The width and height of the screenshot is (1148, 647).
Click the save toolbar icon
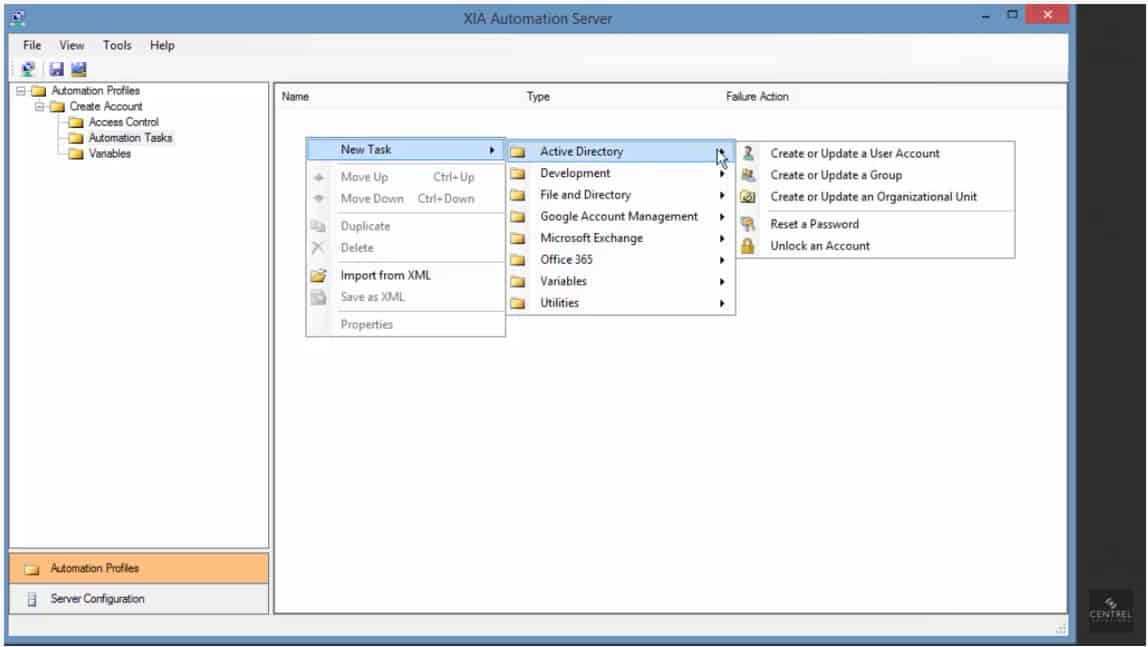pyautogui.click(x=56, y=70)
